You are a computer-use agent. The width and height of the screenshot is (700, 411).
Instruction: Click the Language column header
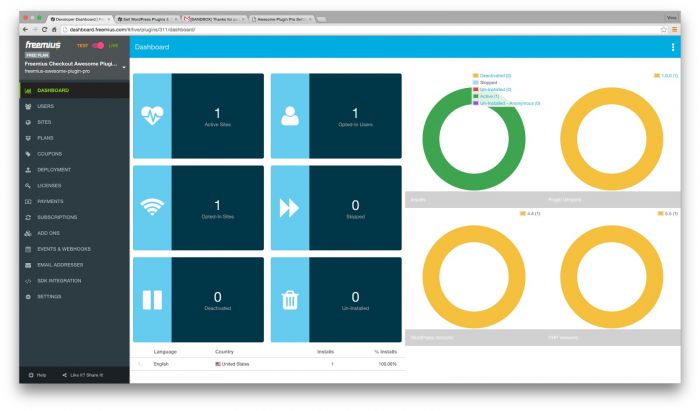[165, 352]
